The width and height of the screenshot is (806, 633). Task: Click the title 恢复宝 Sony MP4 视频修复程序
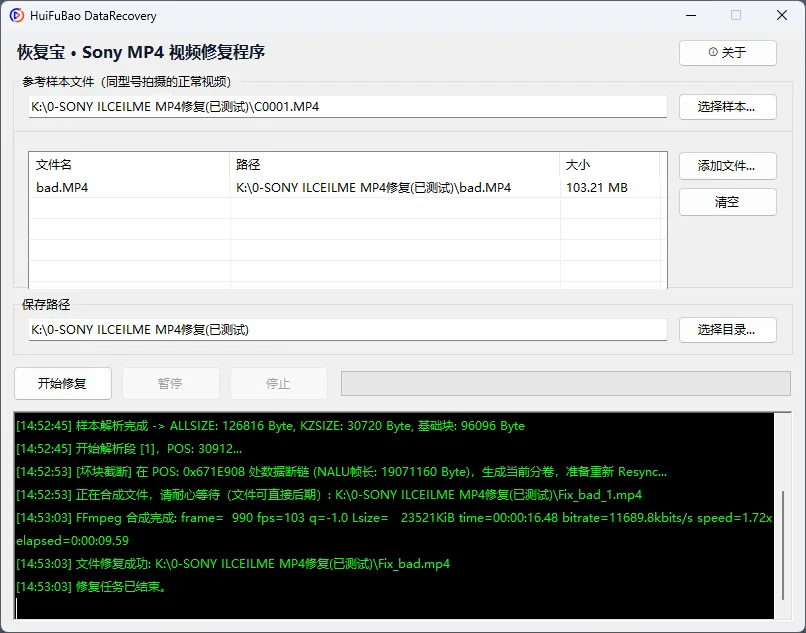141,52
